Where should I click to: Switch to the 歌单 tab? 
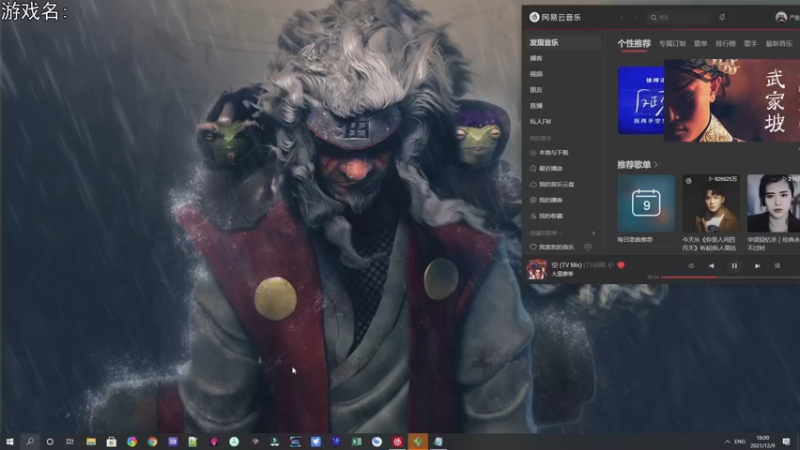click(x=701, y=43)
